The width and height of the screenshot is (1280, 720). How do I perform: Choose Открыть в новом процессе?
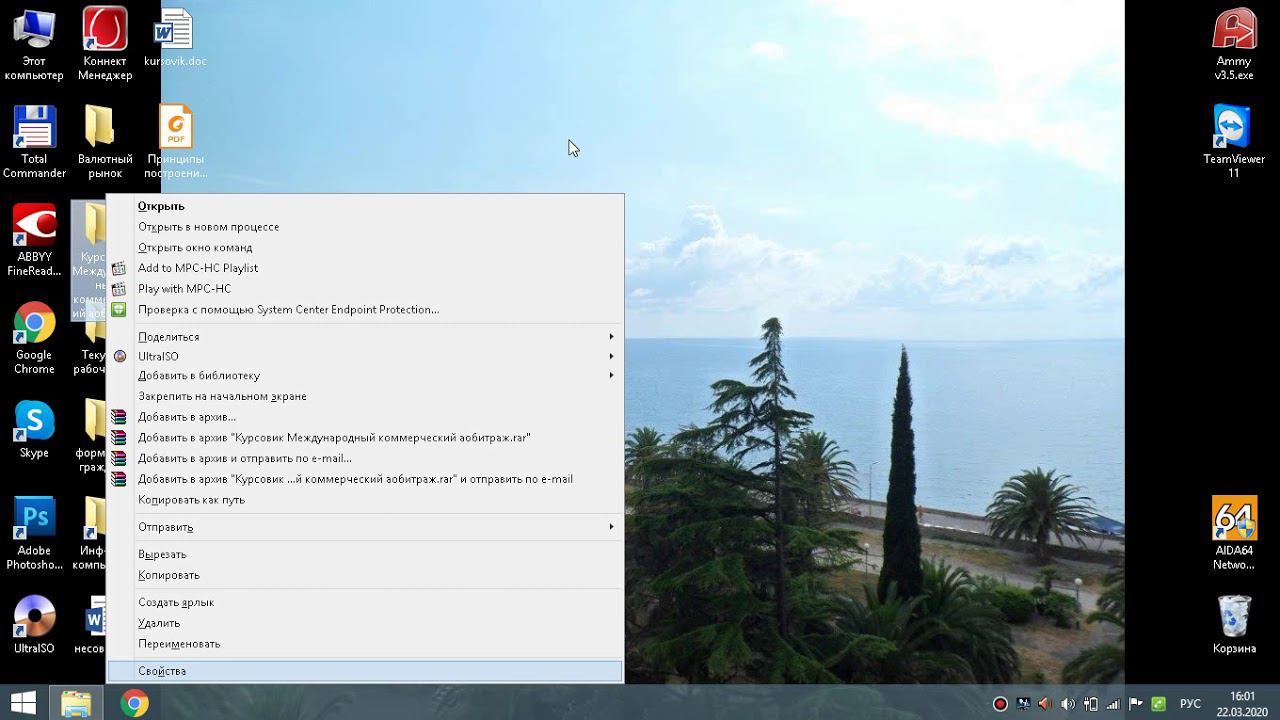click(x=365, y=227)
